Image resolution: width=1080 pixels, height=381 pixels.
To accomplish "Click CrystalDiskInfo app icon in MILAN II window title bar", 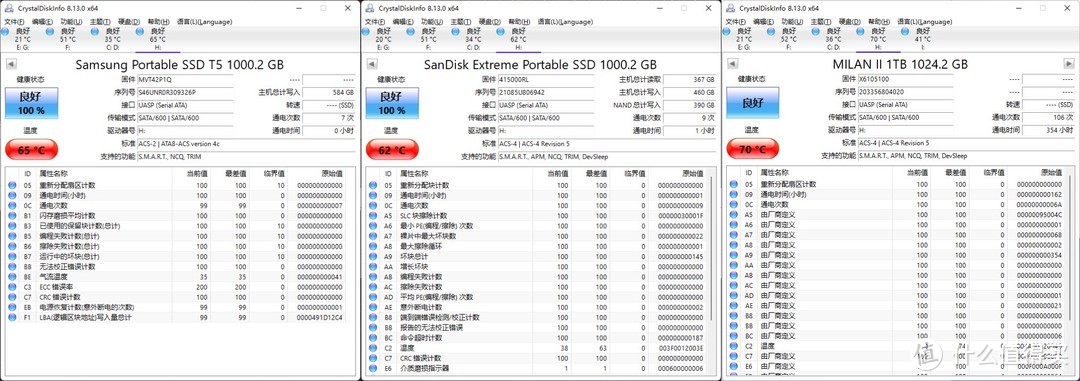I will click(730, 8).
